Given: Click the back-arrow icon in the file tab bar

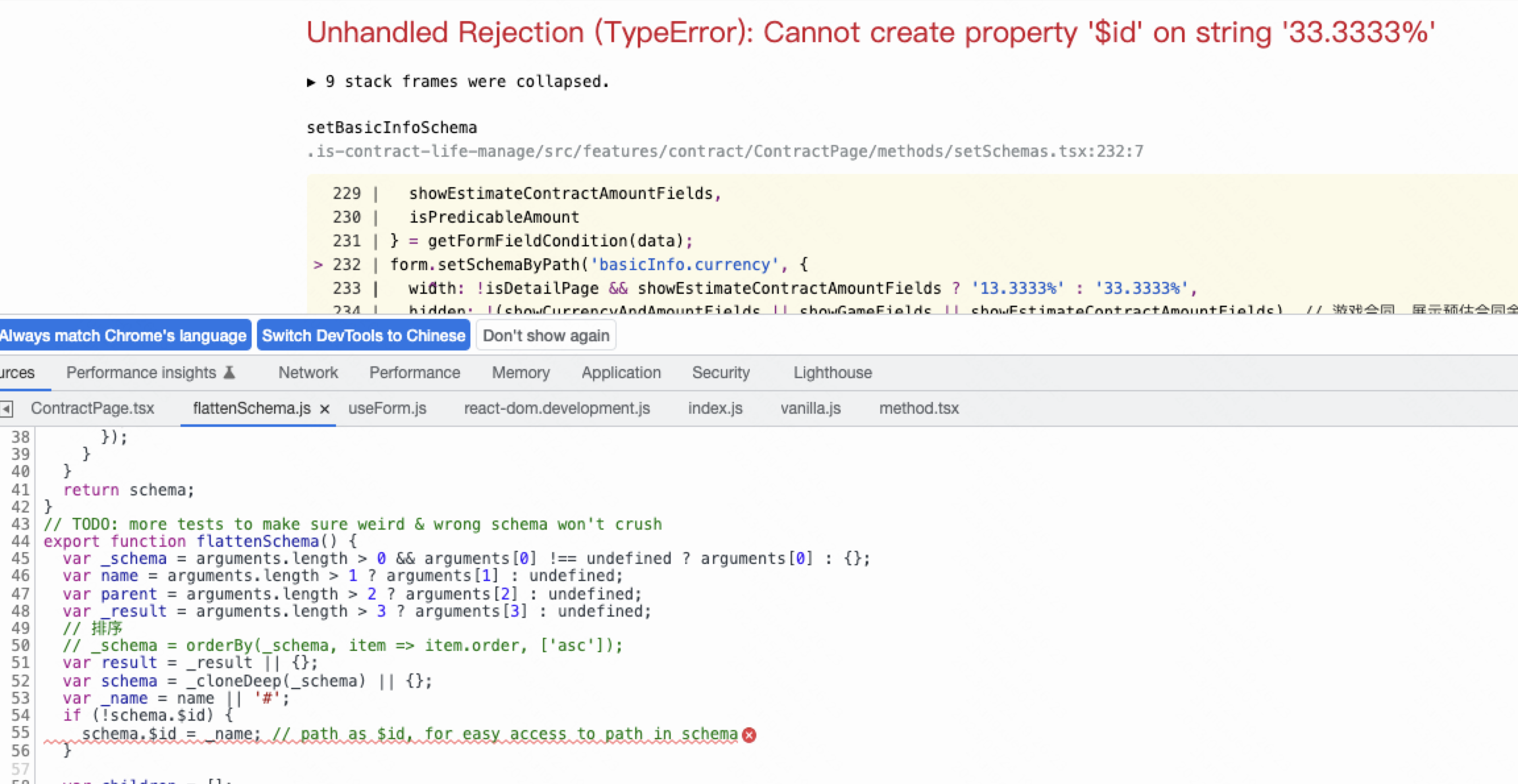Looking at the screenshot, I should pyautogui.click(x=7, y=408).
